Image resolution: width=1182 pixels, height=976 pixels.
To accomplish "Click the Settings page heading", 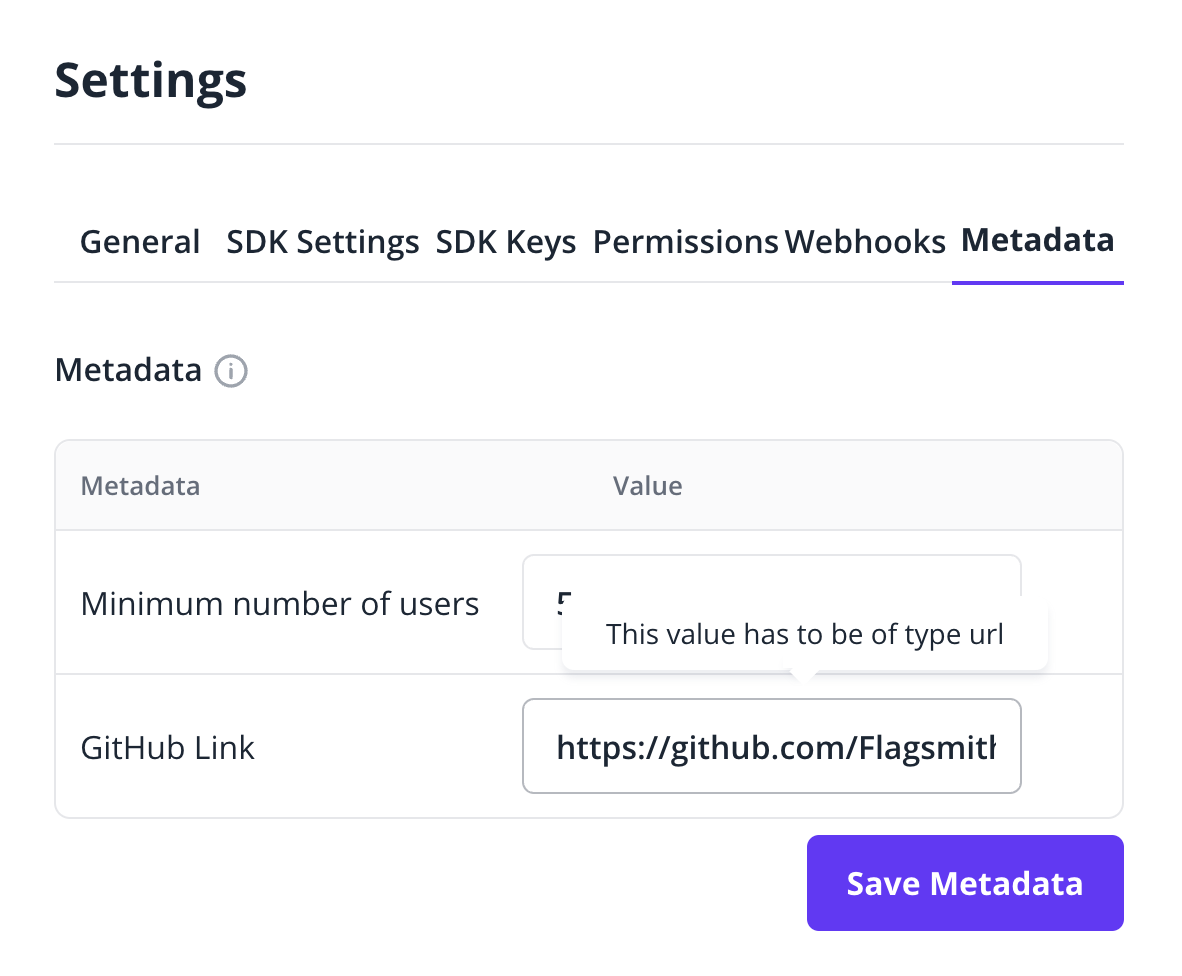I will [151, 81].
